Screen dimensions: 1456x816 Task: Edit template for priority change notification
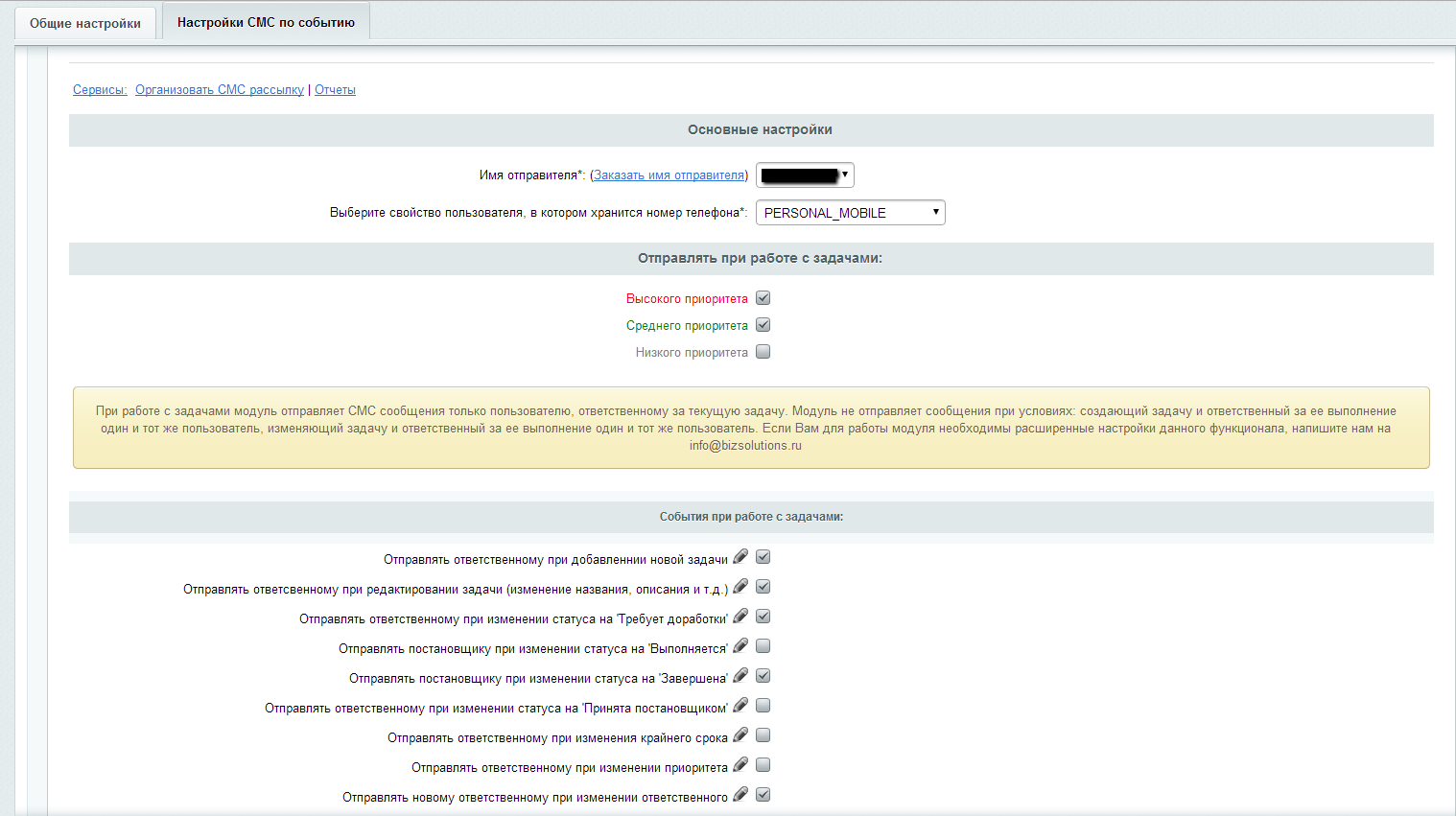coord(740,765)
